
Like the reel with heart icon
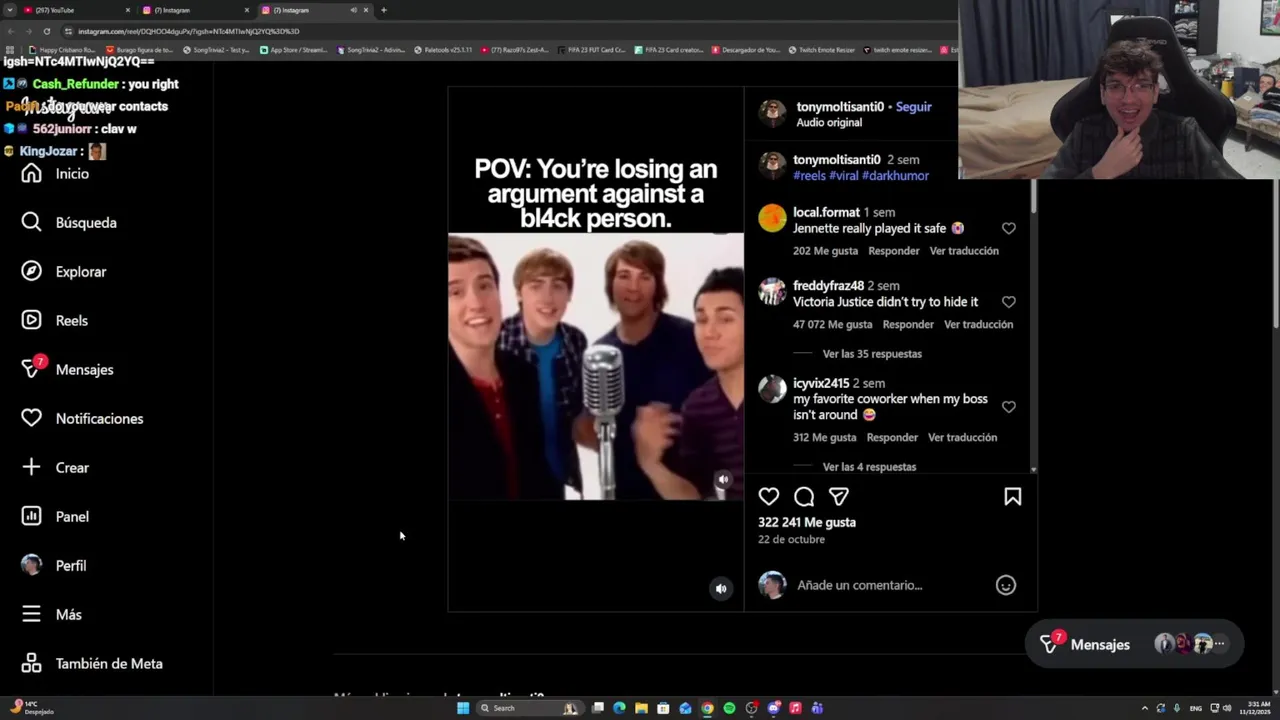(769, 497)
